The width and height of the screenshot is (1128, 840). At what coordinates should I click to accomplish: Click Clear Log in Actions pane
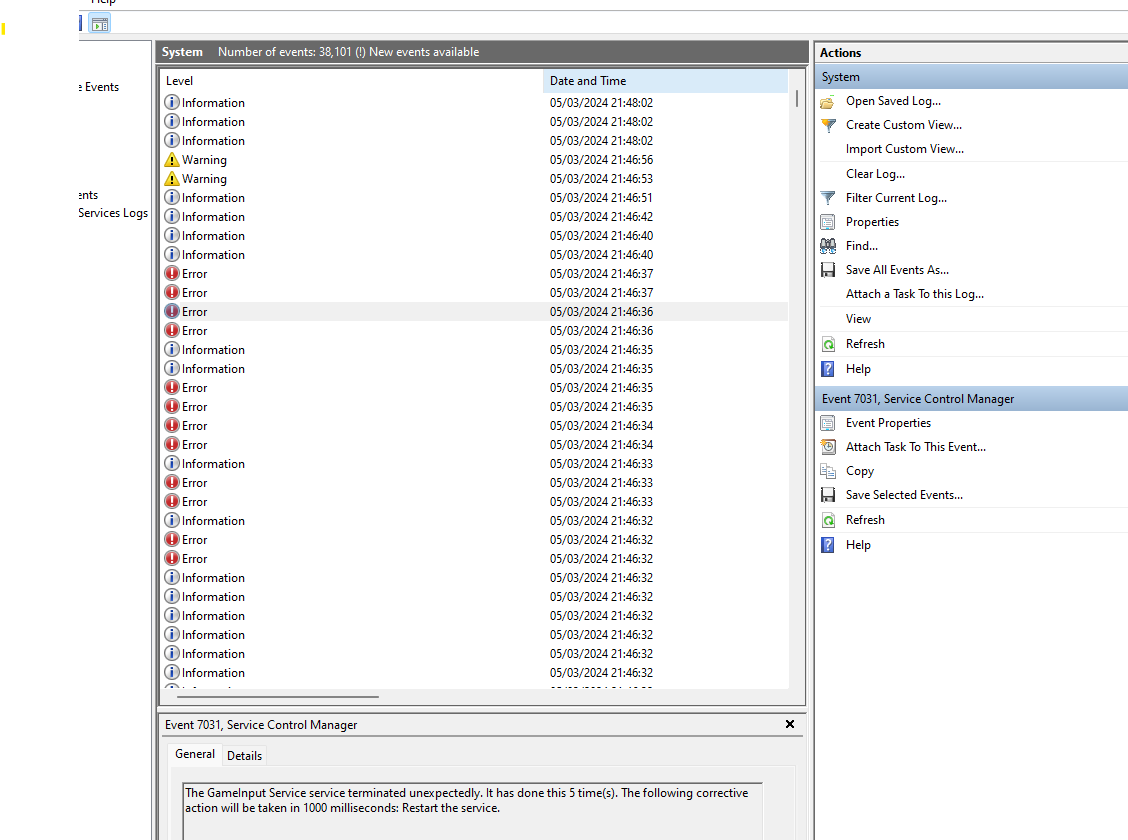[875, 174]
